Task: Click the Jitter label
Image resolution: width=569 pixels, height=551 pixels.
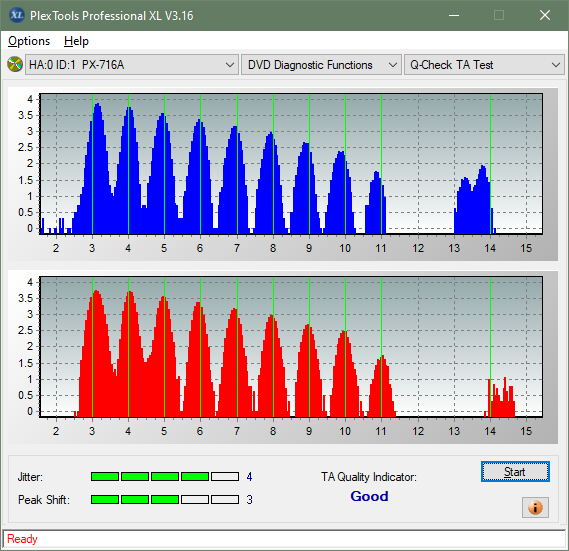Action: click(30, 477)
